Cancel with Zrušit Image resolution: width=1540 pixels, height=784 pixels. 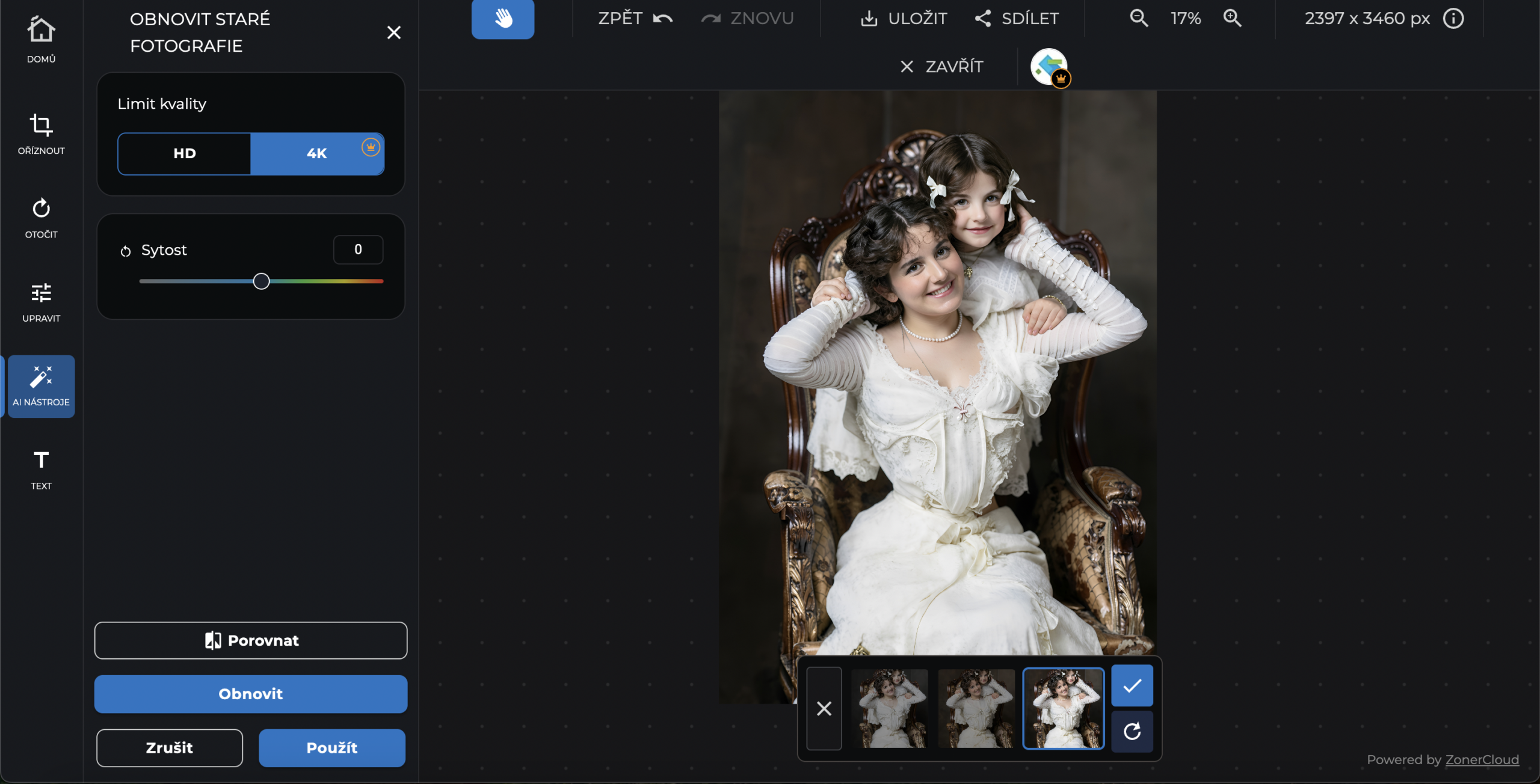pyautogui.click(x=170, y=748)
